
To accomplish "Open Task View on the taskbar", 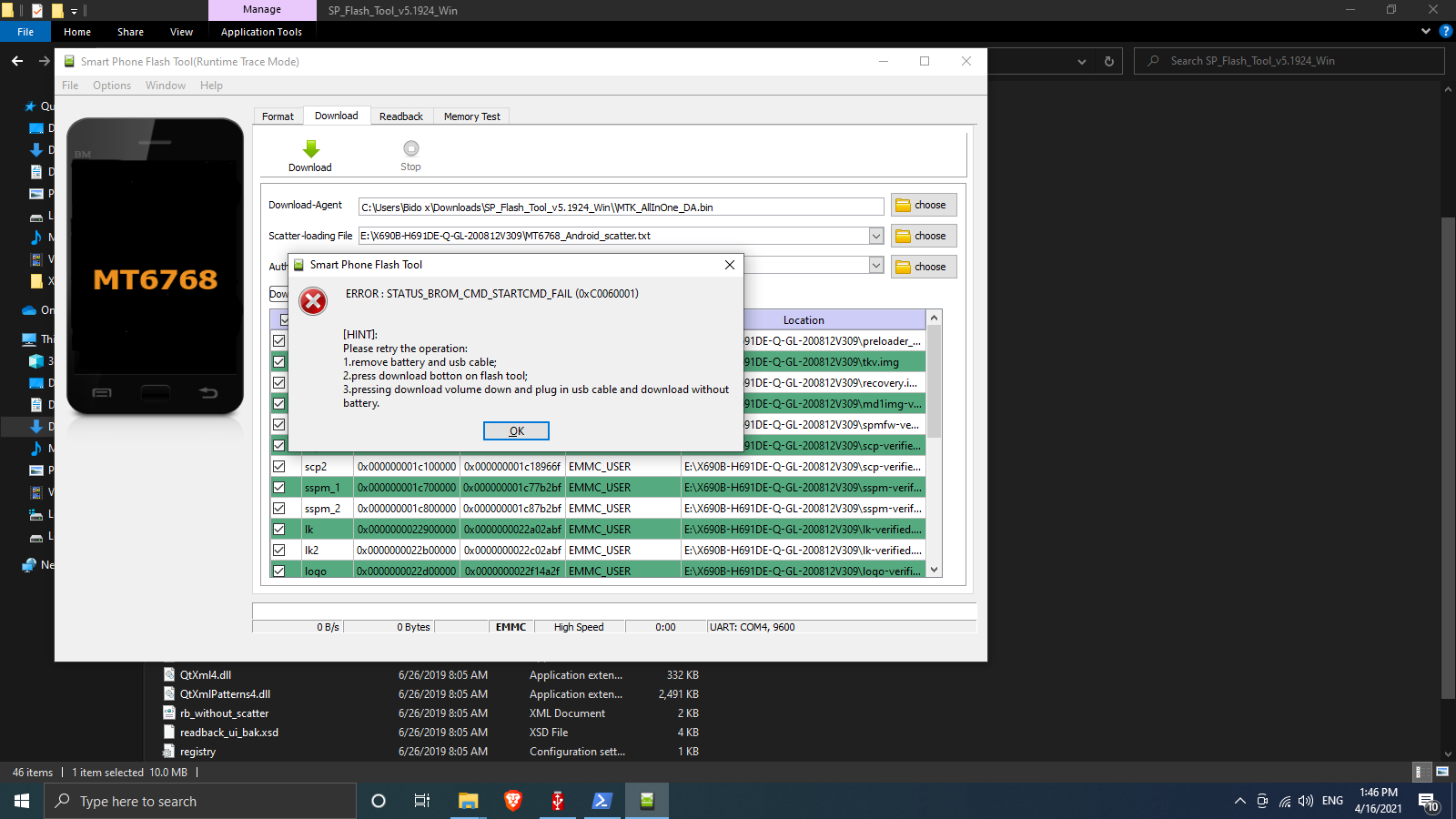I will (422, 801).
